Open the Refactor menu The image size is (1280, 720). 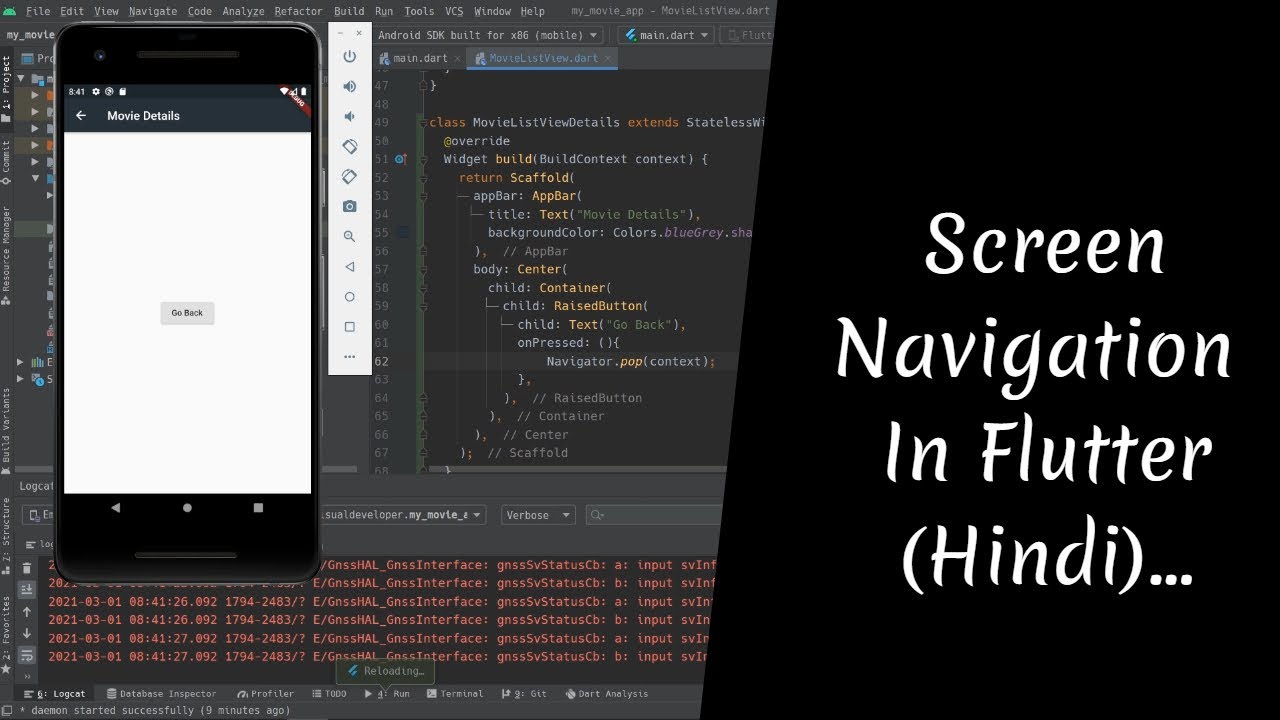[x=298, y=11]
